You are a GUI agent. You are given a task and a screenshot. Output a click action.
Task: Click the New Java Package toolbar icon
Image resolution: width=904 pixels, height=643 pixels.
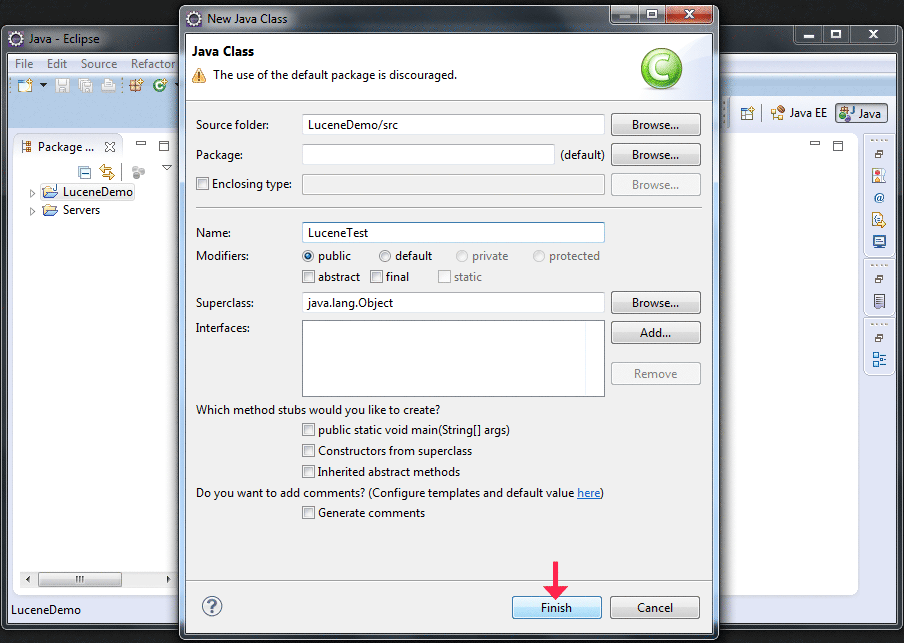tap(136, 86)
